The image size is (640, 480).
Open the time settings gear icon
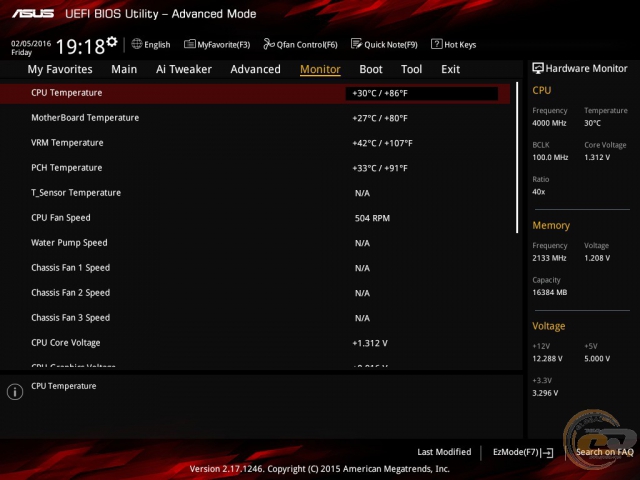112,42
